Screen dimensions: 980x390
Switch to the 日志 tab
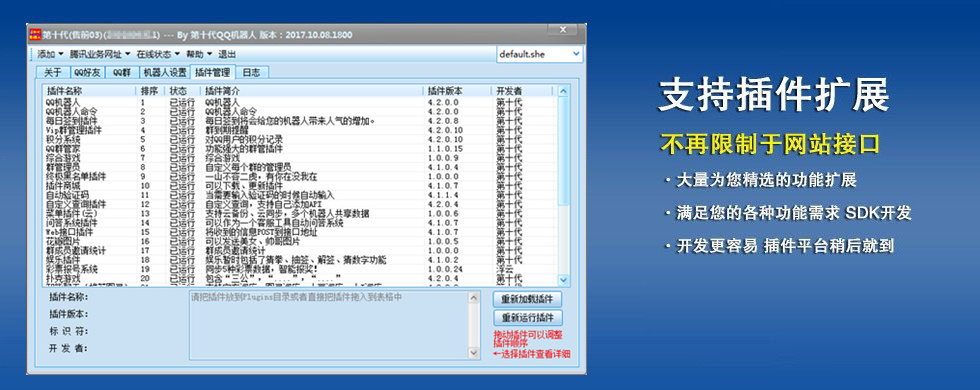(x=252, y=72)
